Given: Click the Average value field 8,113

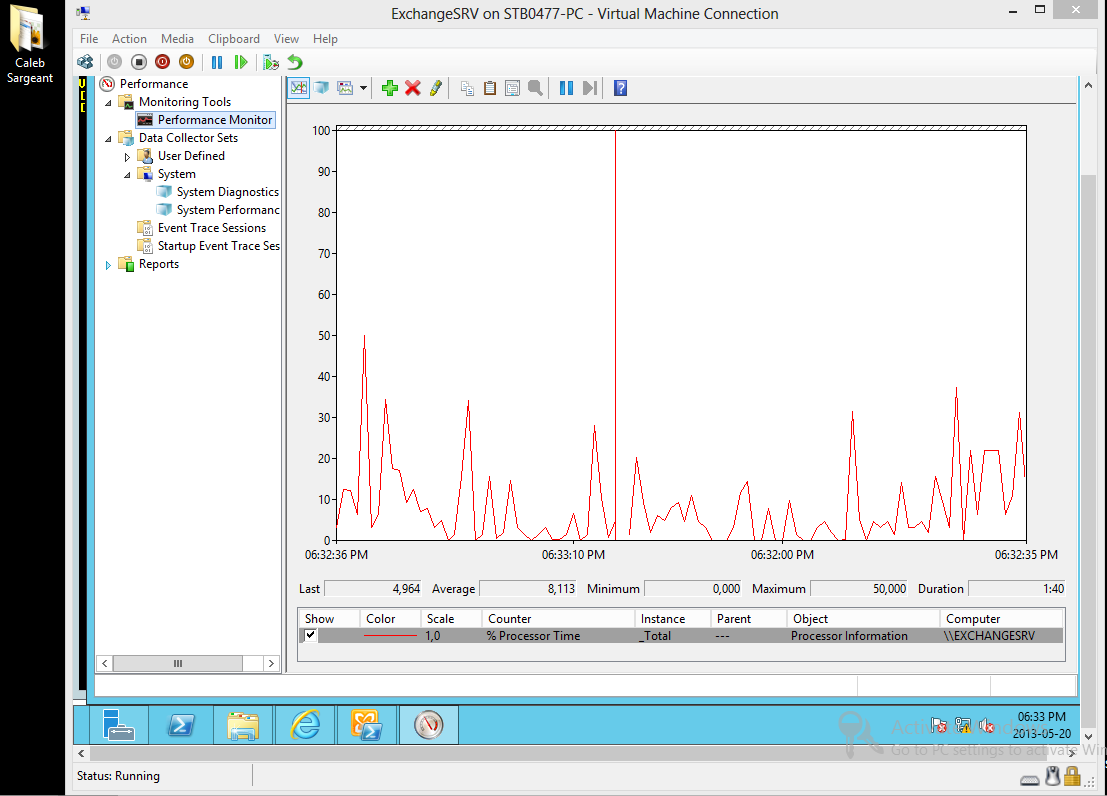Looking at the screenshot, I should 528,589.
